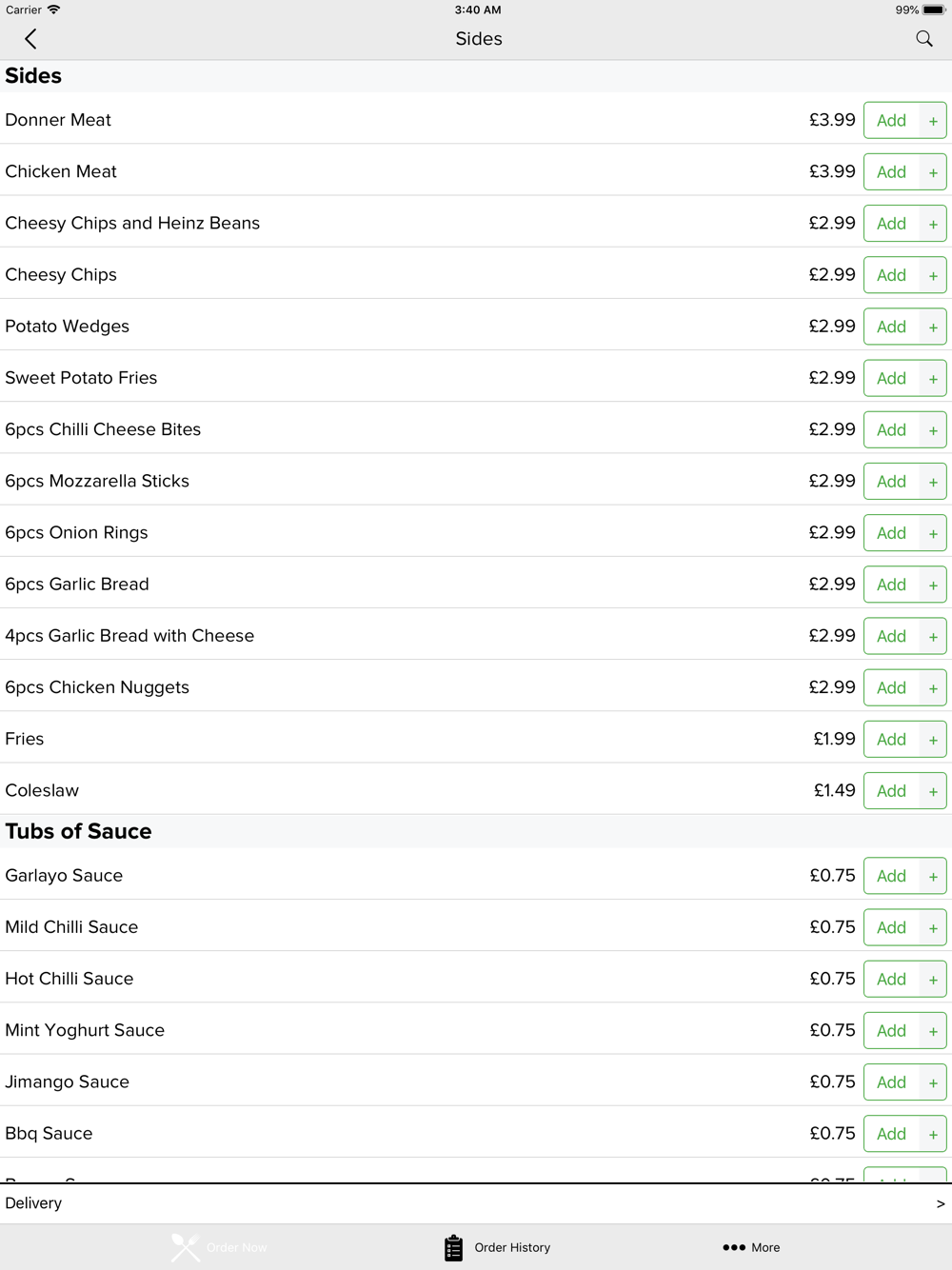Tap the plus icon for Fries
Viewport: 952px width, 1270px height.
(x=933, y=740)
